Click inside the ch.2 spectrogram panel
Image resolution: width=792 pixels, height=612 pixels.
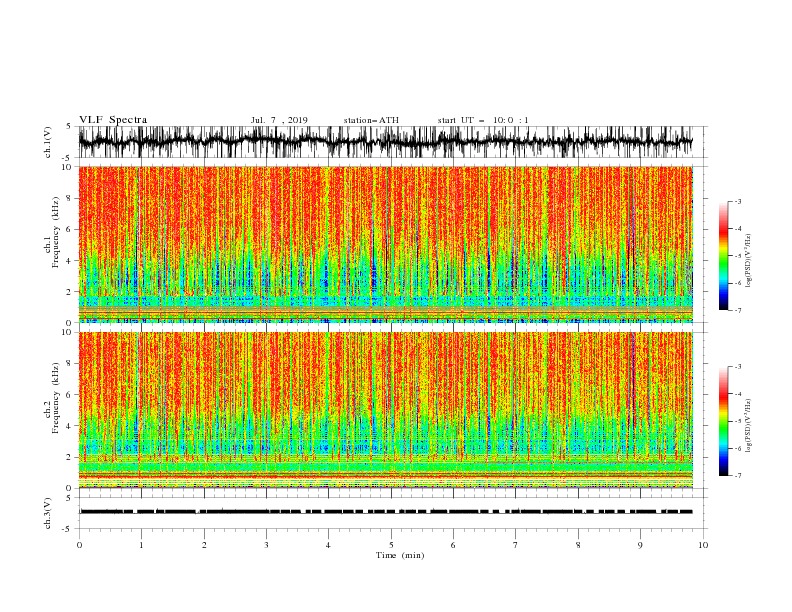(x=385, y=410)
